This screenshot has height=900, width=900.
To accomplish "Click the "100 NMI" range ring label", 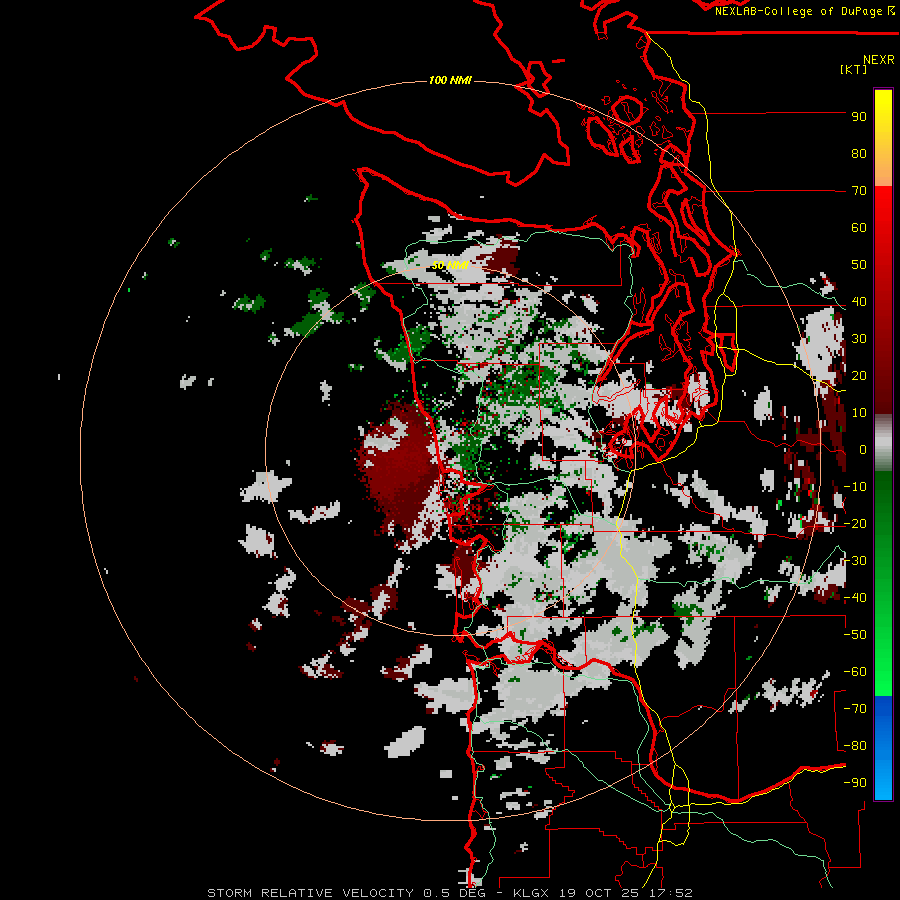I will [x=450, y=80].
